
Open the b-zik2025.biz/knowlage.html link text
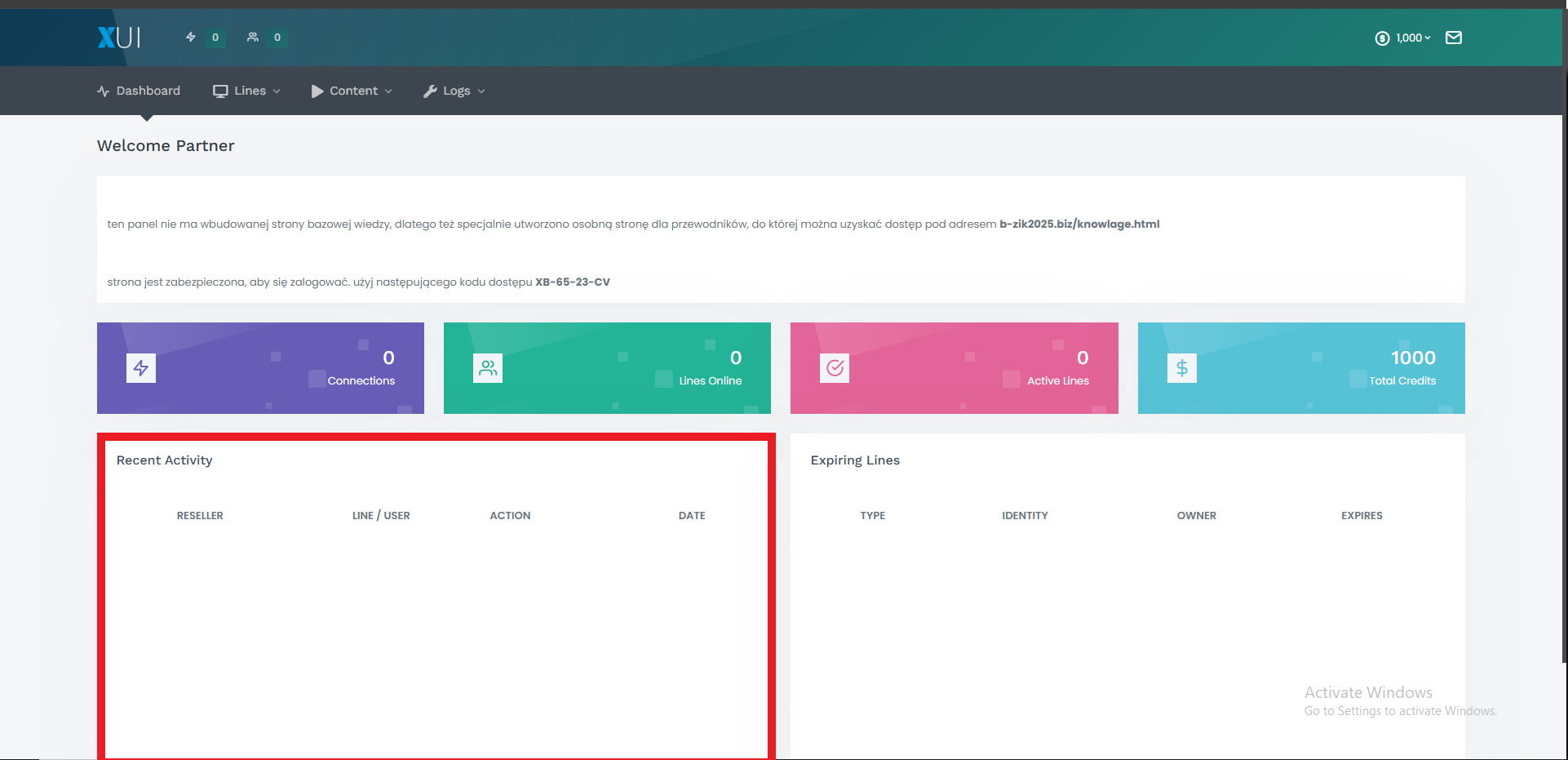[x=1079, y=224]
